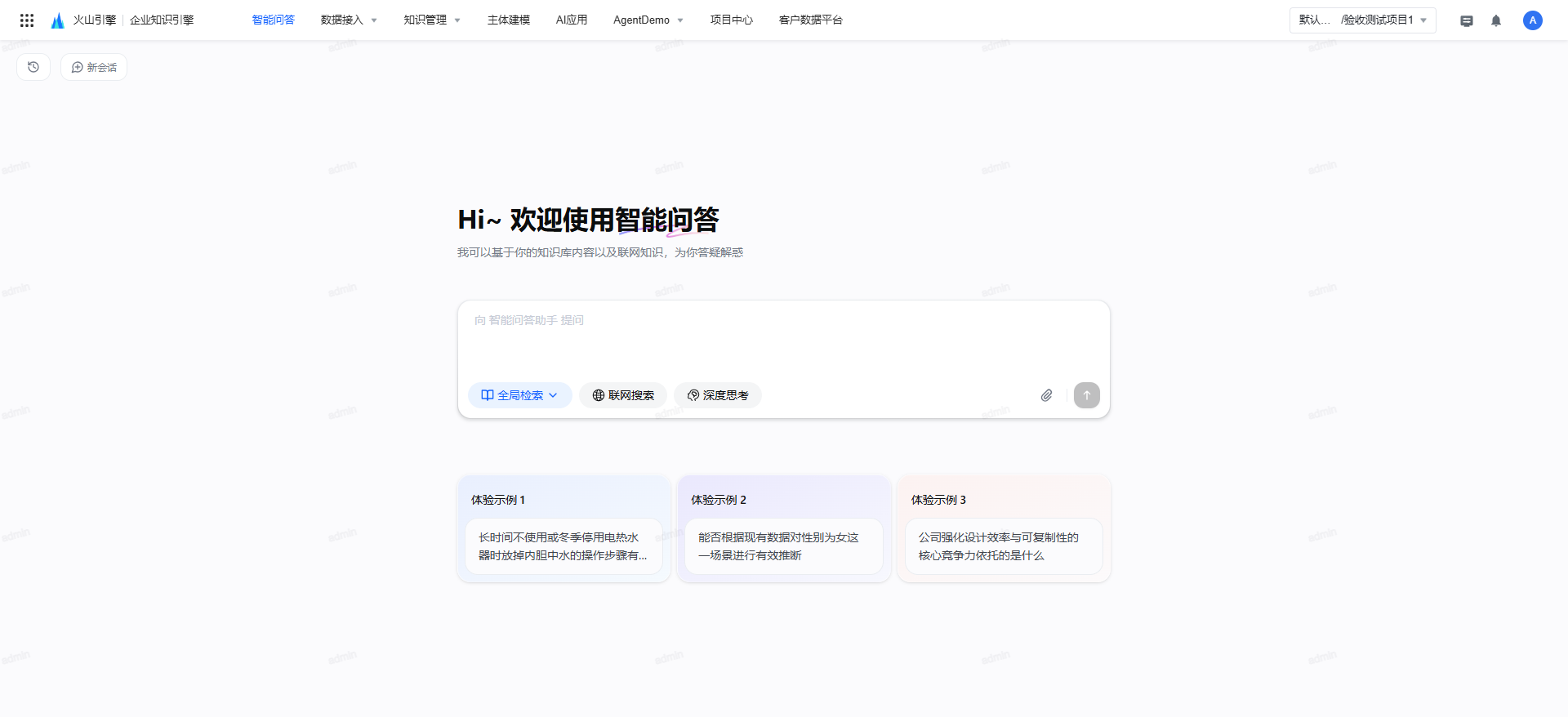
Task: Go to the 智能问答 tab
Action: pyautogui.click(x=274, y=20)
